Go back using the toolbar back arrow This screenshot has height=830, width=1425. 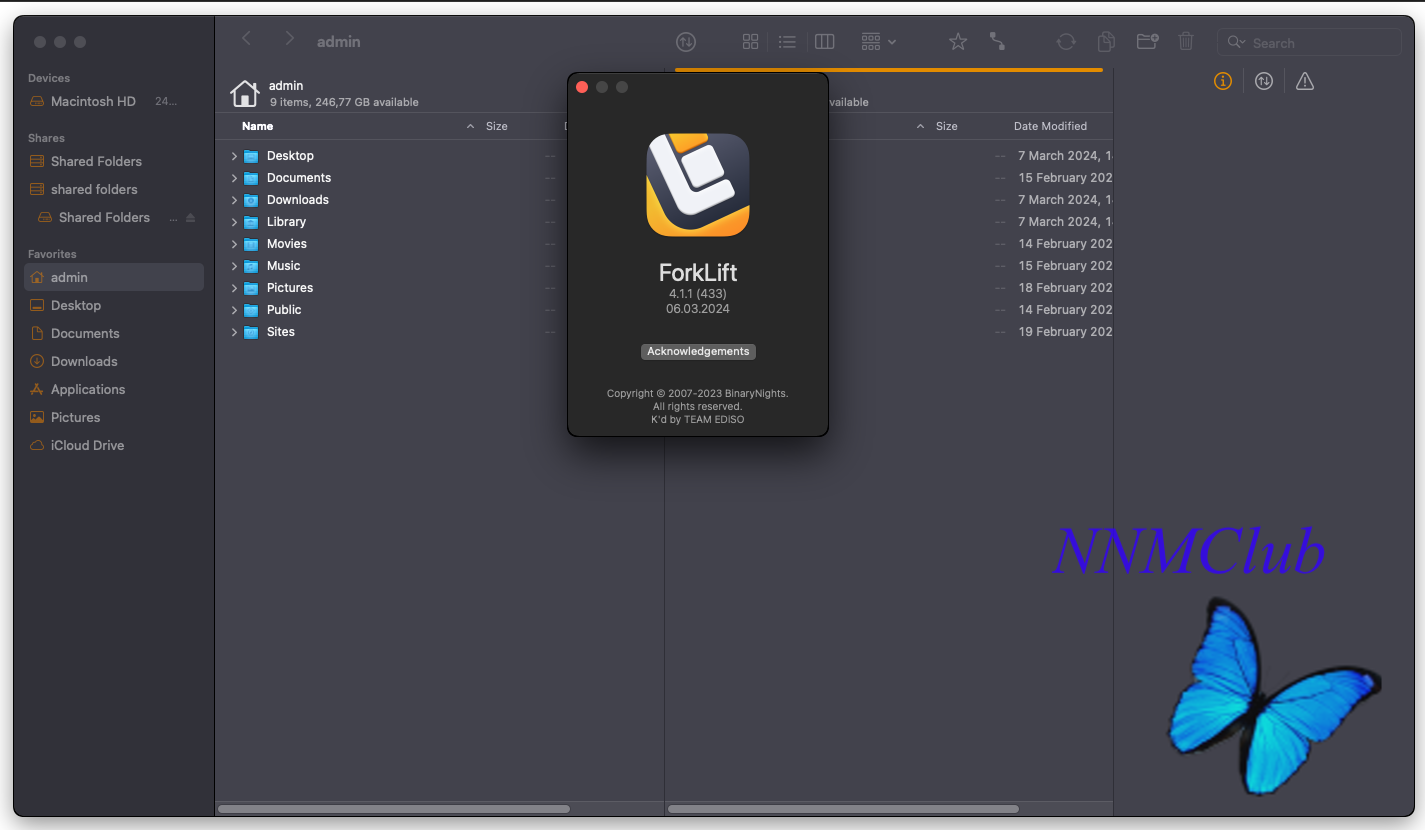[x=246, y=40]
